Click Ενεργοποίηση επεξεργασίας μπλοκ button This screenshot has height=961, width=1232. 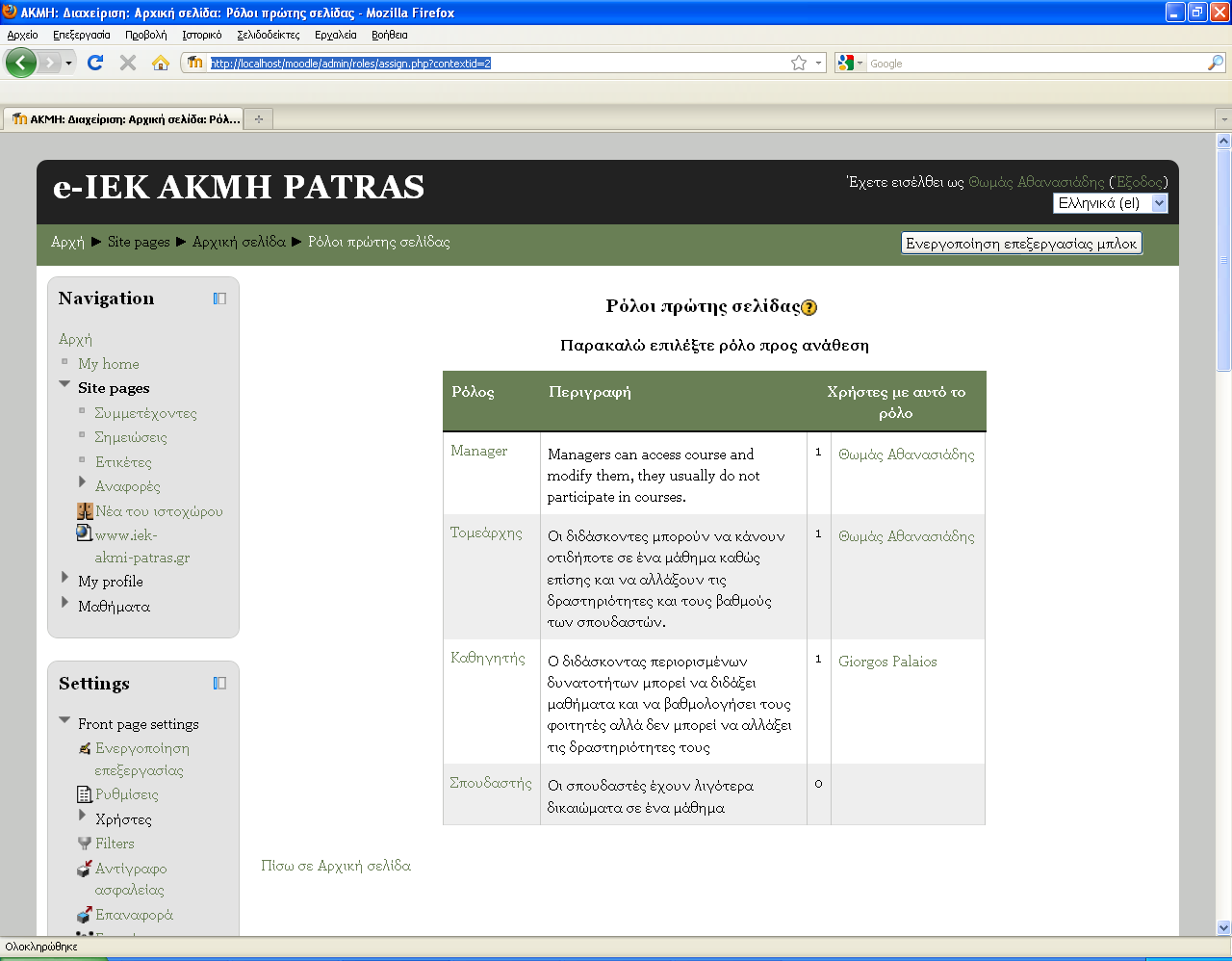(1021, 244)
